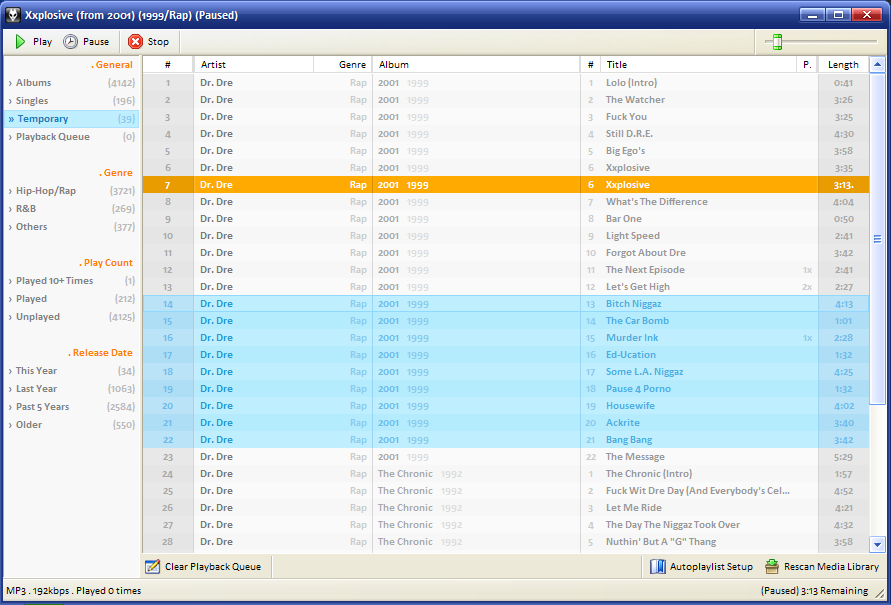The height and width of the screenshot is (605, 891).
Task: Select the track Nuthin' But A "G" Thang
Action: click(x=506, y=542)
